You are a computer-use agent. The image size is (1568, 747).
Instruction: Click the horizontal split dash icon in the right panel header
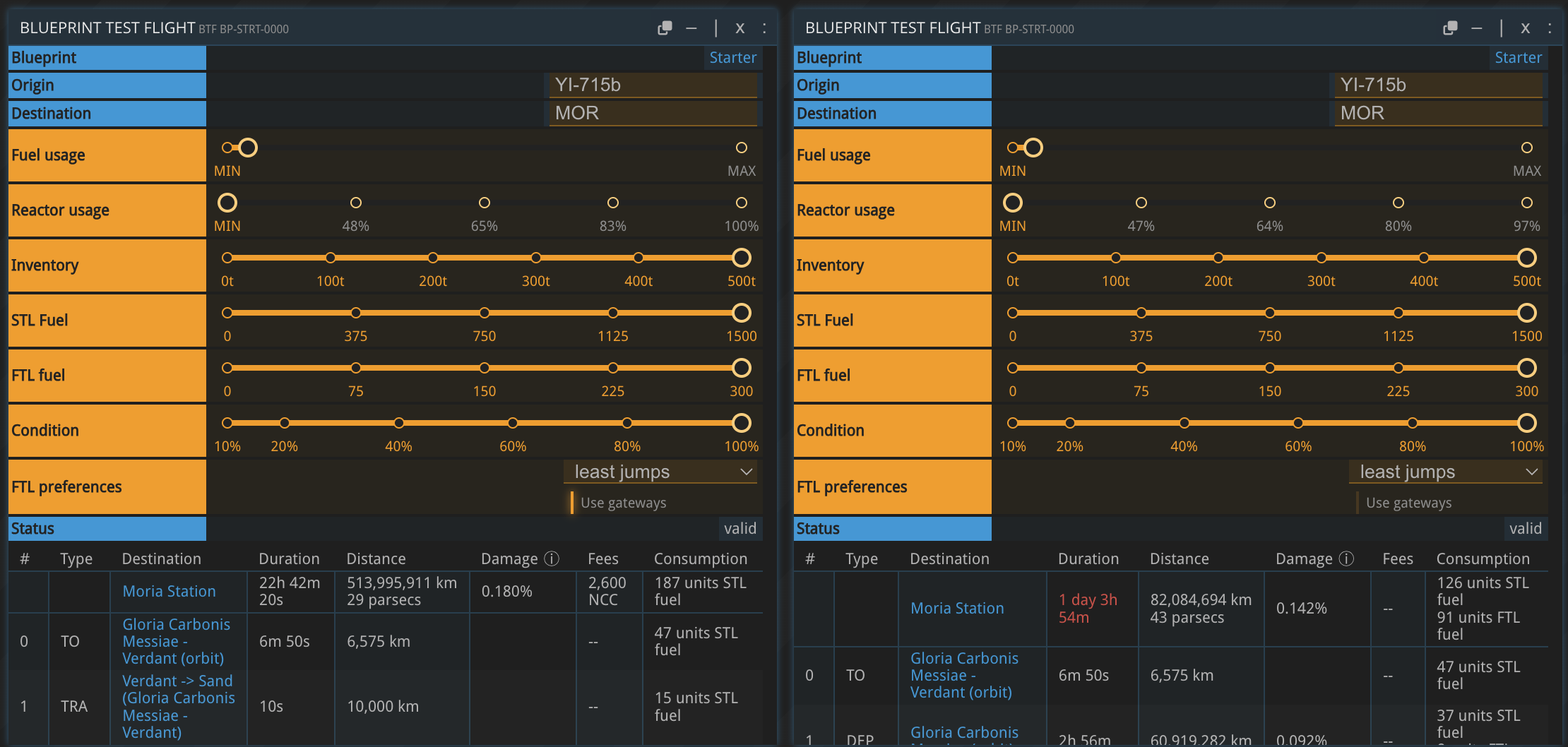[1476, 28]
